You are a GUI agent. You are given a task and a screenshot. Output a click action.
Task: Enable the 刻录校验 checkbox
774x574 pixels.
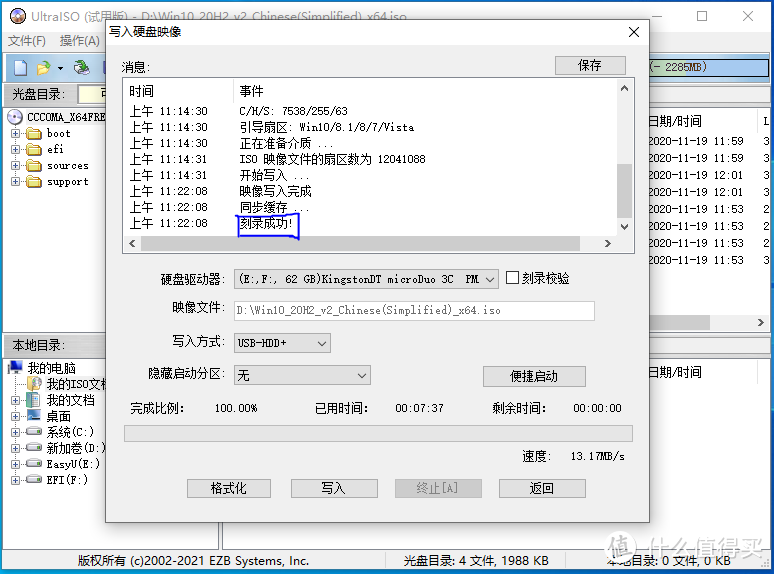pyautogui.click(x=512, y=278)
